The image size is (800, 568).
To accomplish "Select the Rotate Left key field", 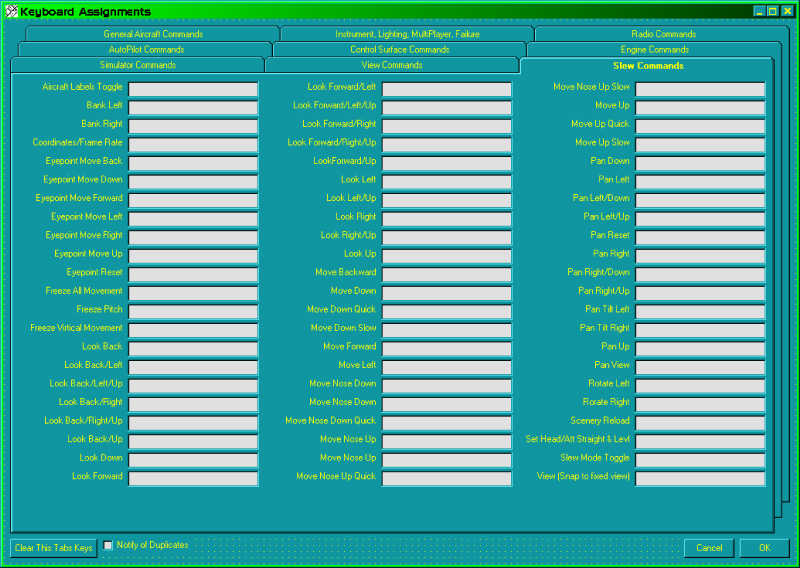I will click(700, 385).
